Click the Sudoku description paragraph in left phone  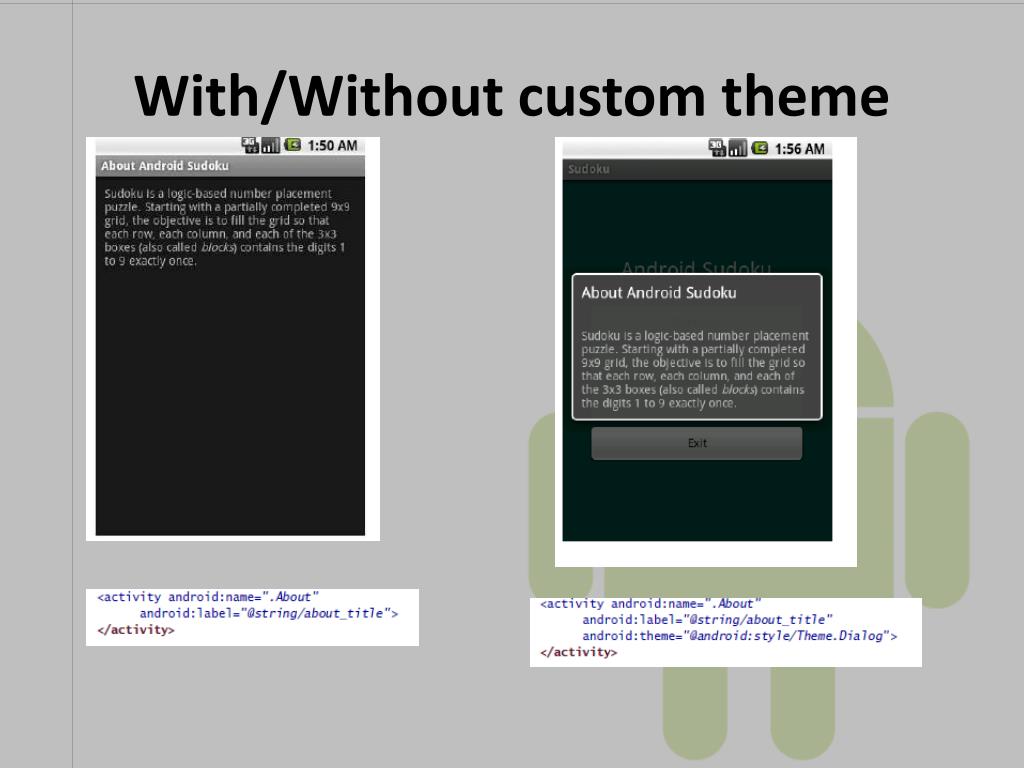pos(227,227)
